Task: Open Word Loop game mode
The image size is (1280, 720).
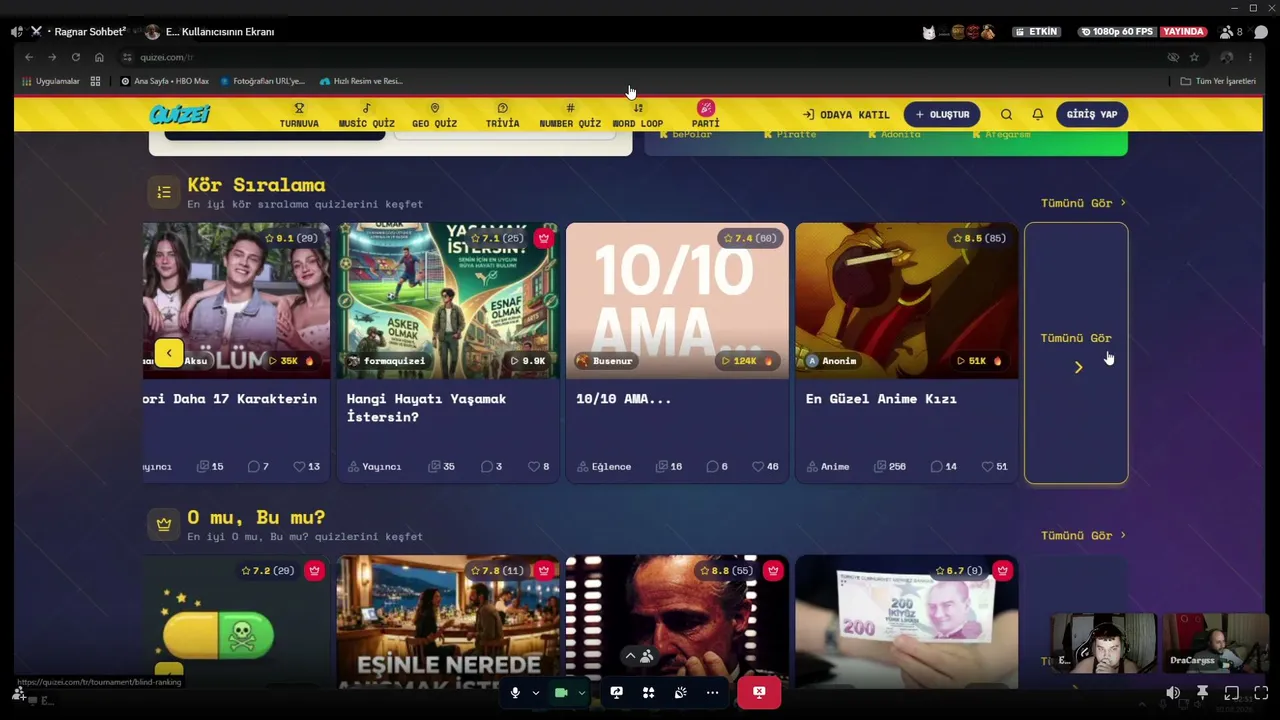Action: pyautogui.click(x=637, y=115)
